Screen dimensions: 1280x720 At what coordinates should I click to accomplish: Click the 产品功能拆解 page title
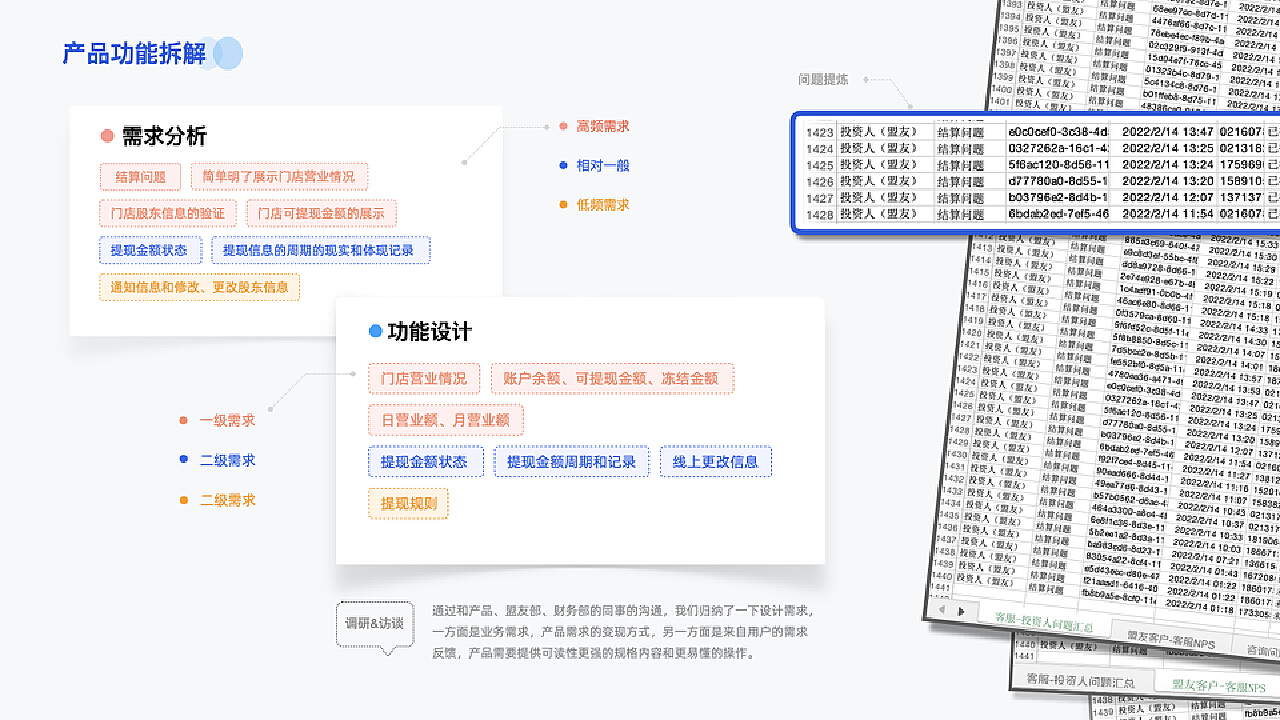click(134, 54)
